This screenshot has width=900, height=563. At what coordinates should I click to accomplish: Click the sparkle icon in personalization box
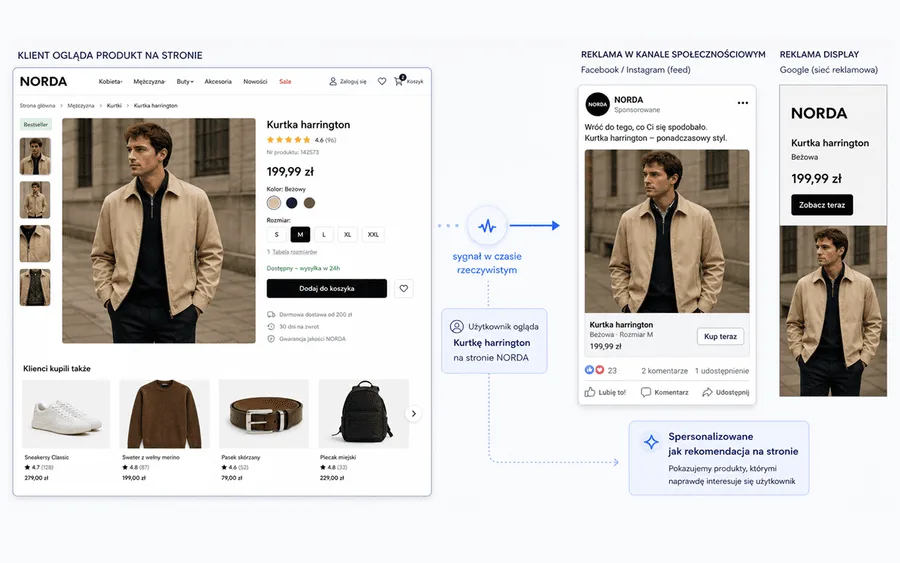pos(651,442)
